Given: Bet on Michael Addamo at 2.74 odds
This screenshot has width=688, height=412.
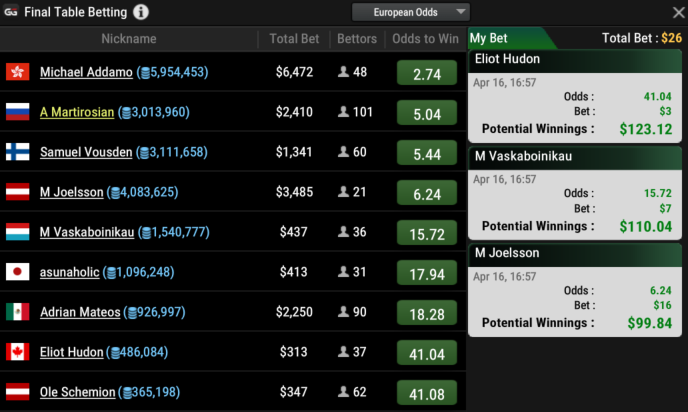Looking at the screenshot, I should [427, 73].
